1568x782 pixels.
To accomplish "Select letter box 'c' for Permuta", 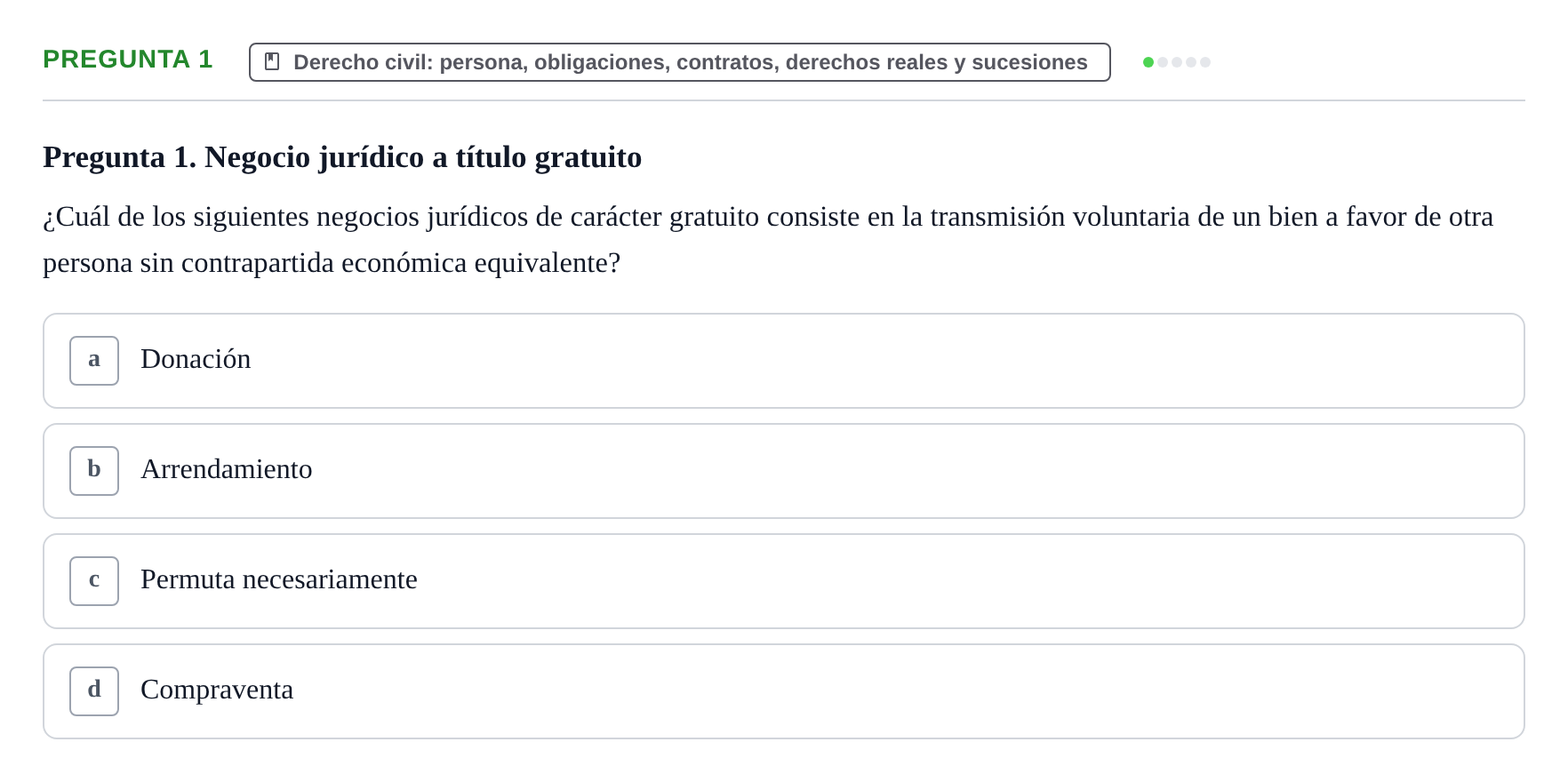I will click(94, 581).
